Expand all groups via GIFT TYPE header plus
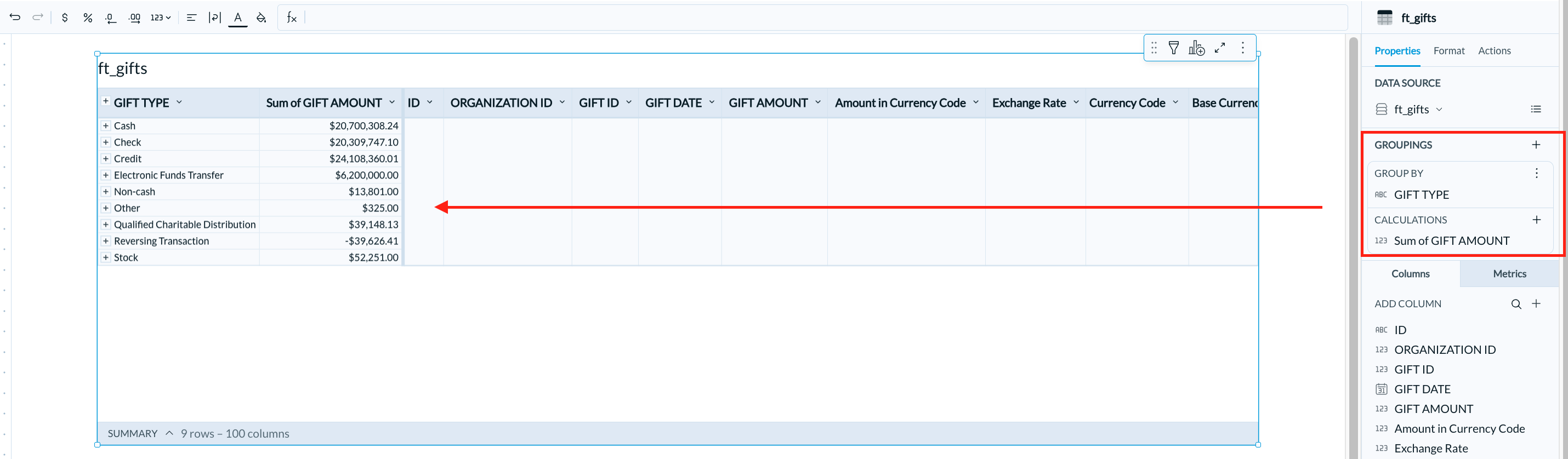The height and width of the screenshot is (459, 1568). click(x=105, y=101)
